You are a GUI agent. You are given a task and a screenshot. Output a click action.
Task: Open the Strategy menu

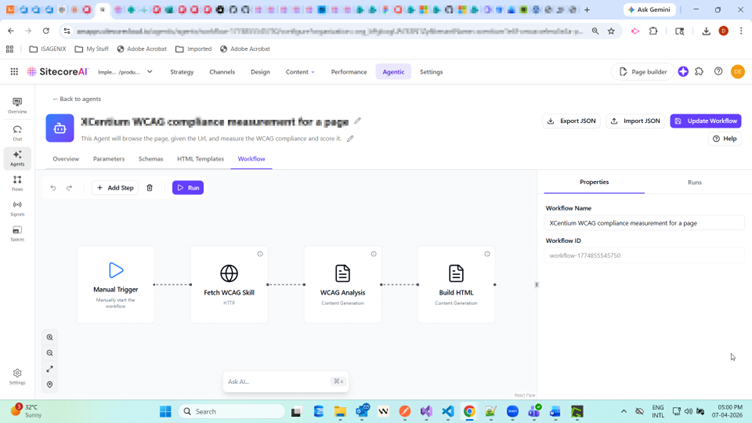tap(182, 72)
